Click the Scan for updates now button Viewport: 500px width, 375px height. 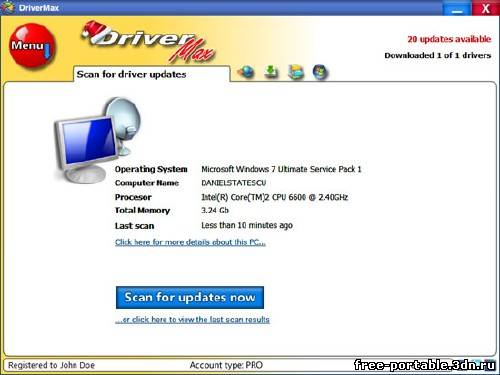click(x=190, y=297)
